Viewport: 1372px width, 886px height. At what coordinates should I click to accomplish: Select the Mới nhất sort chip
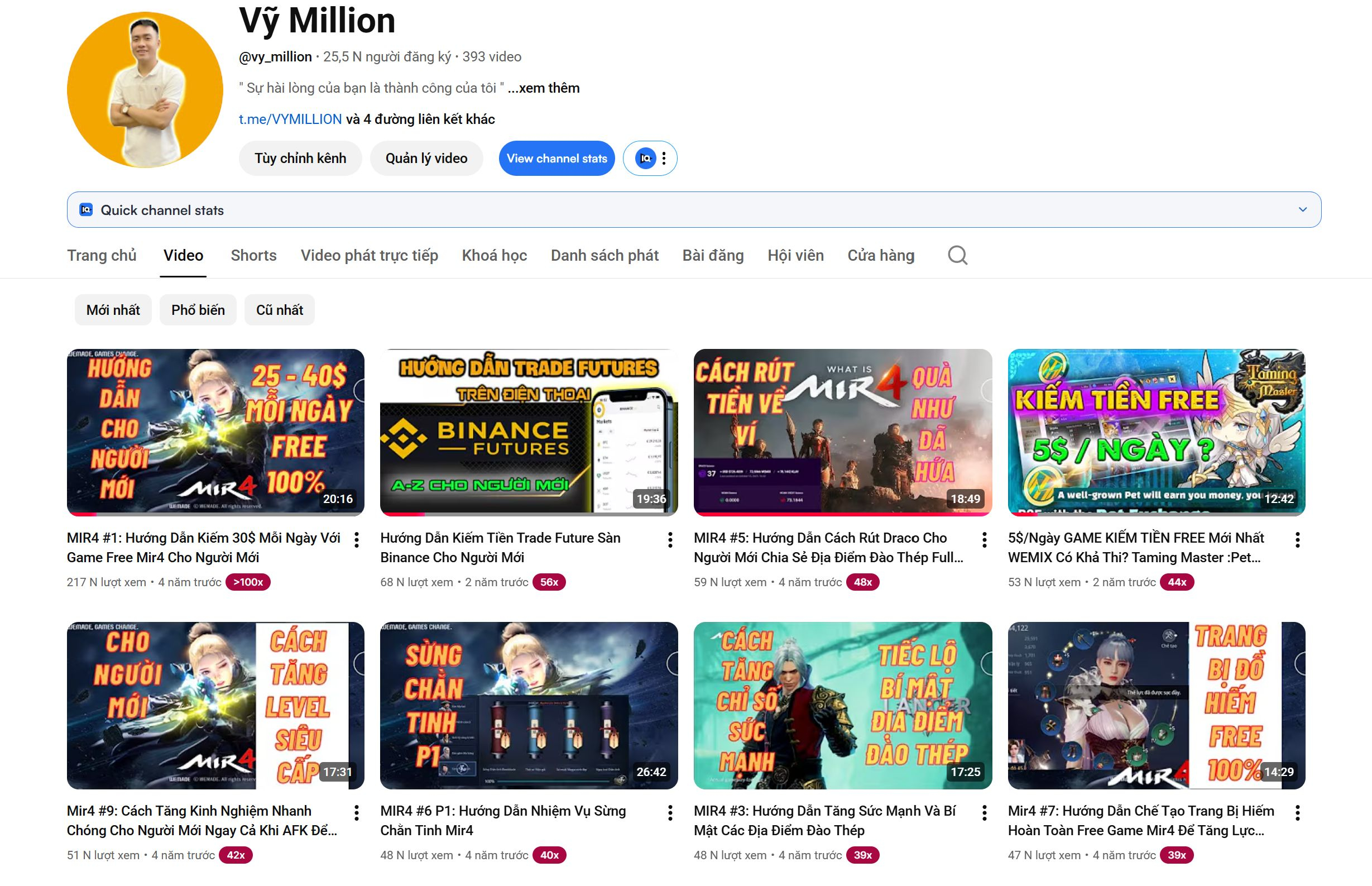(x=113, y=310)
